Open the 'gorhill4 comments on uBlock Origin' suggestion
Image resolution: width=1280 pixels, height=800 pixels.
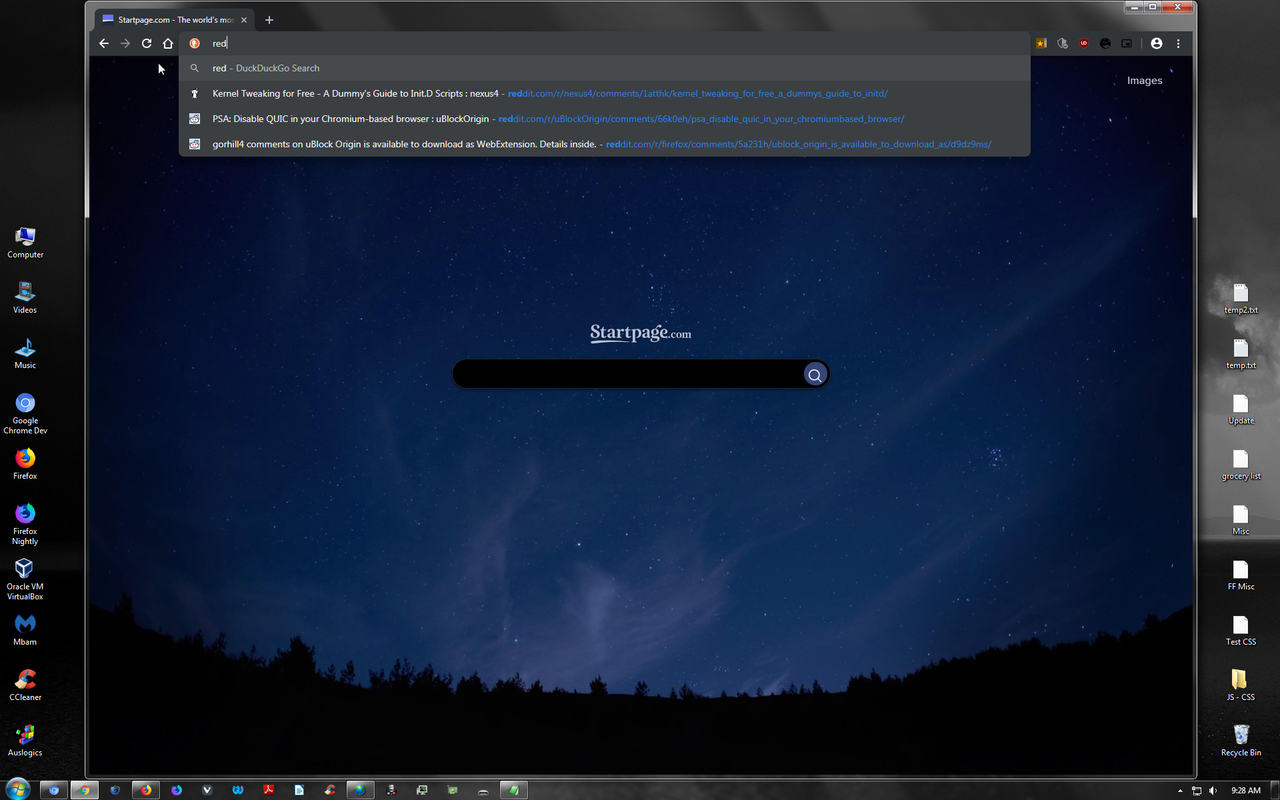pos(604,144)
